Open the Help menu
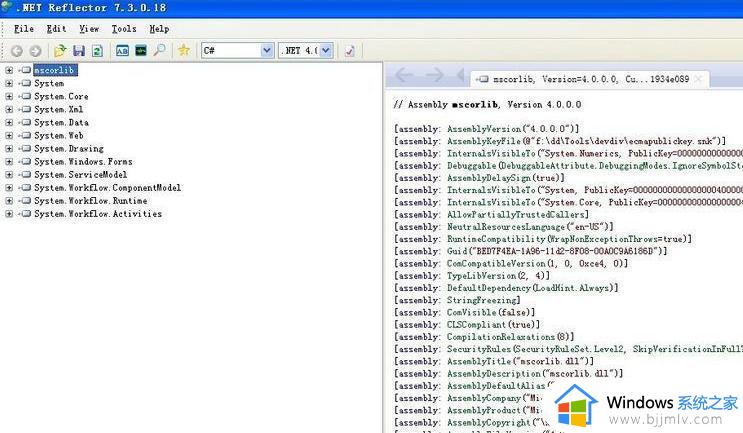Image resolution: width=743 pixels, height=433 pixels. click(159, 29)
